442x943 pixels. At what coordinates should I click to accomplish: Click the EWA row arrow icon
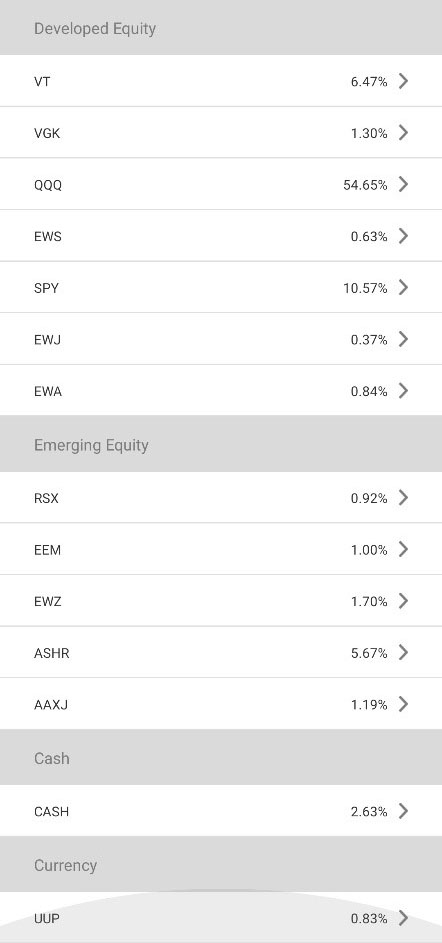(x=403, y=392)
